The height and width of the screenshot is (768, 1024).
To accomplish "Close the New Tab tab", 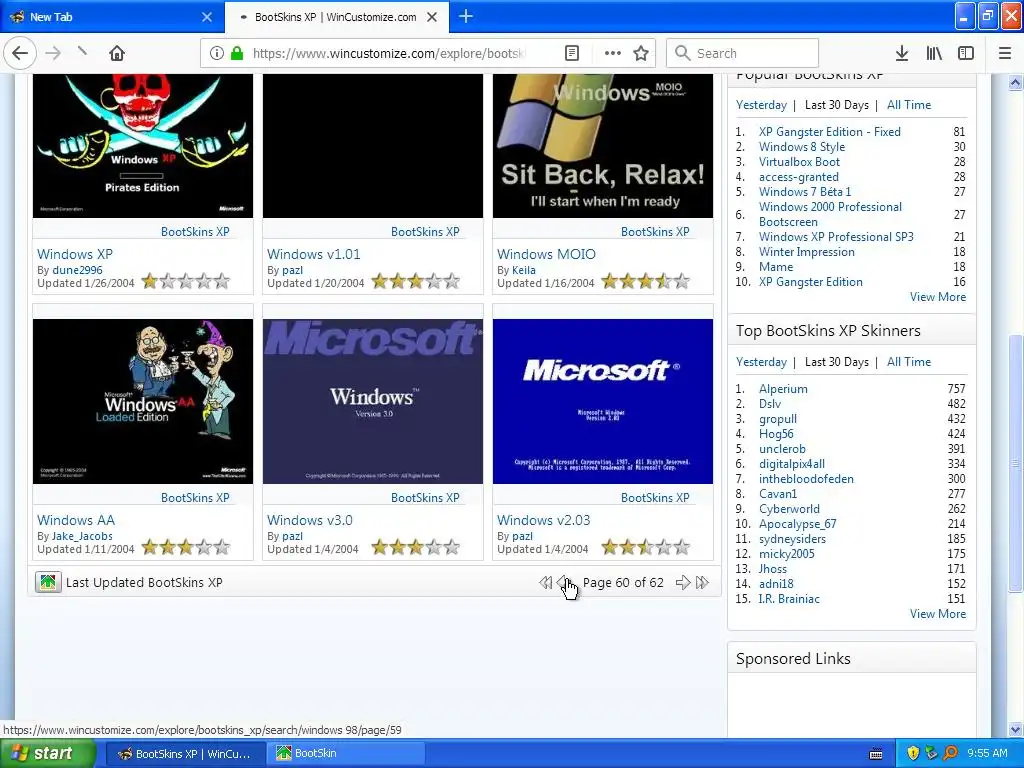I will pyautogui.click(x=207, y=17).
